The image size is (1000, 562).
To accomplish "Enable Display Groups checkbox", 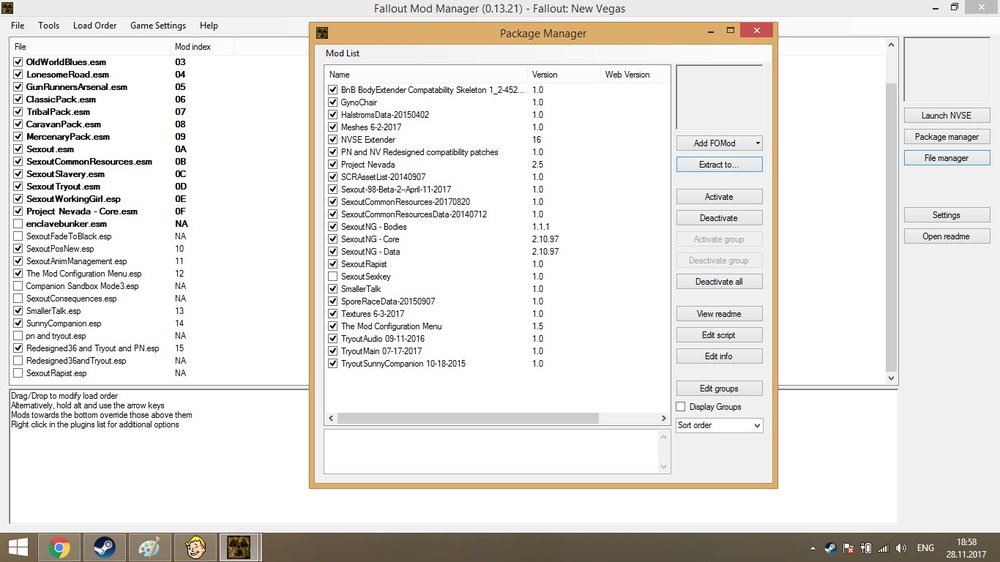I will click(x=680, y=406).
